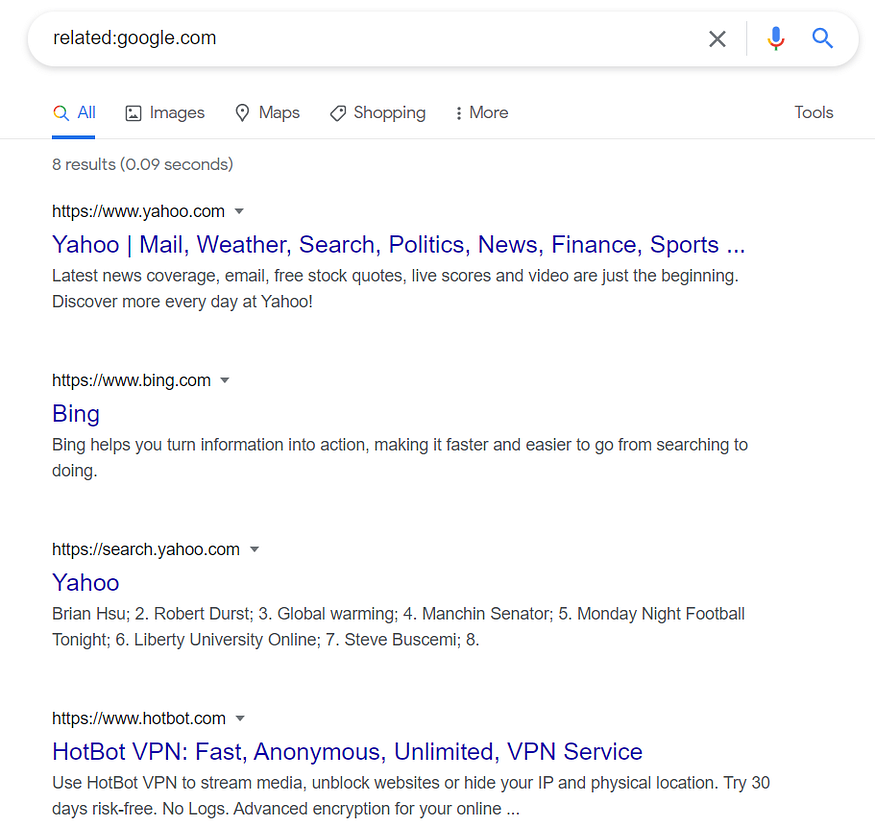Click the Bing description snippet text
Viewport: 875px width, 828px height.
tap(400, 458)
